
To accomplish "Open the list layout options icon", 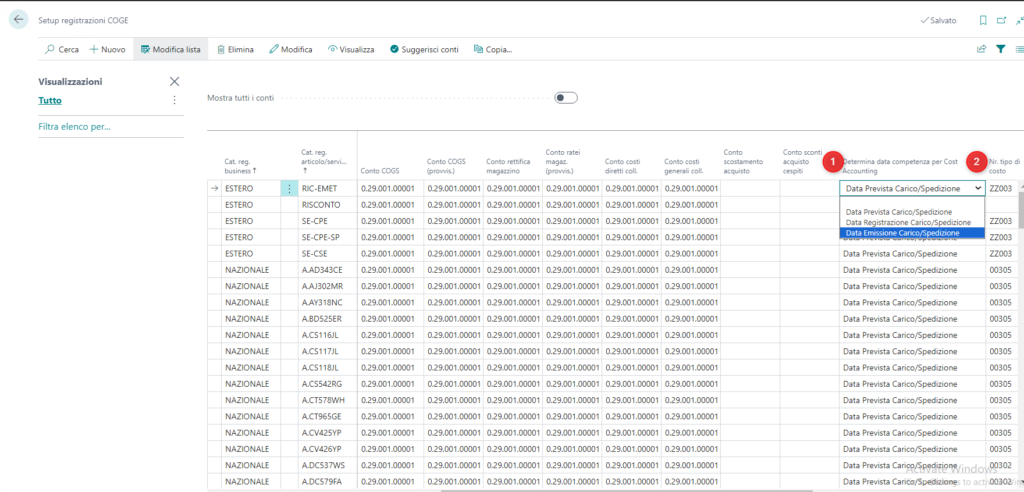I will (1019, 49).
